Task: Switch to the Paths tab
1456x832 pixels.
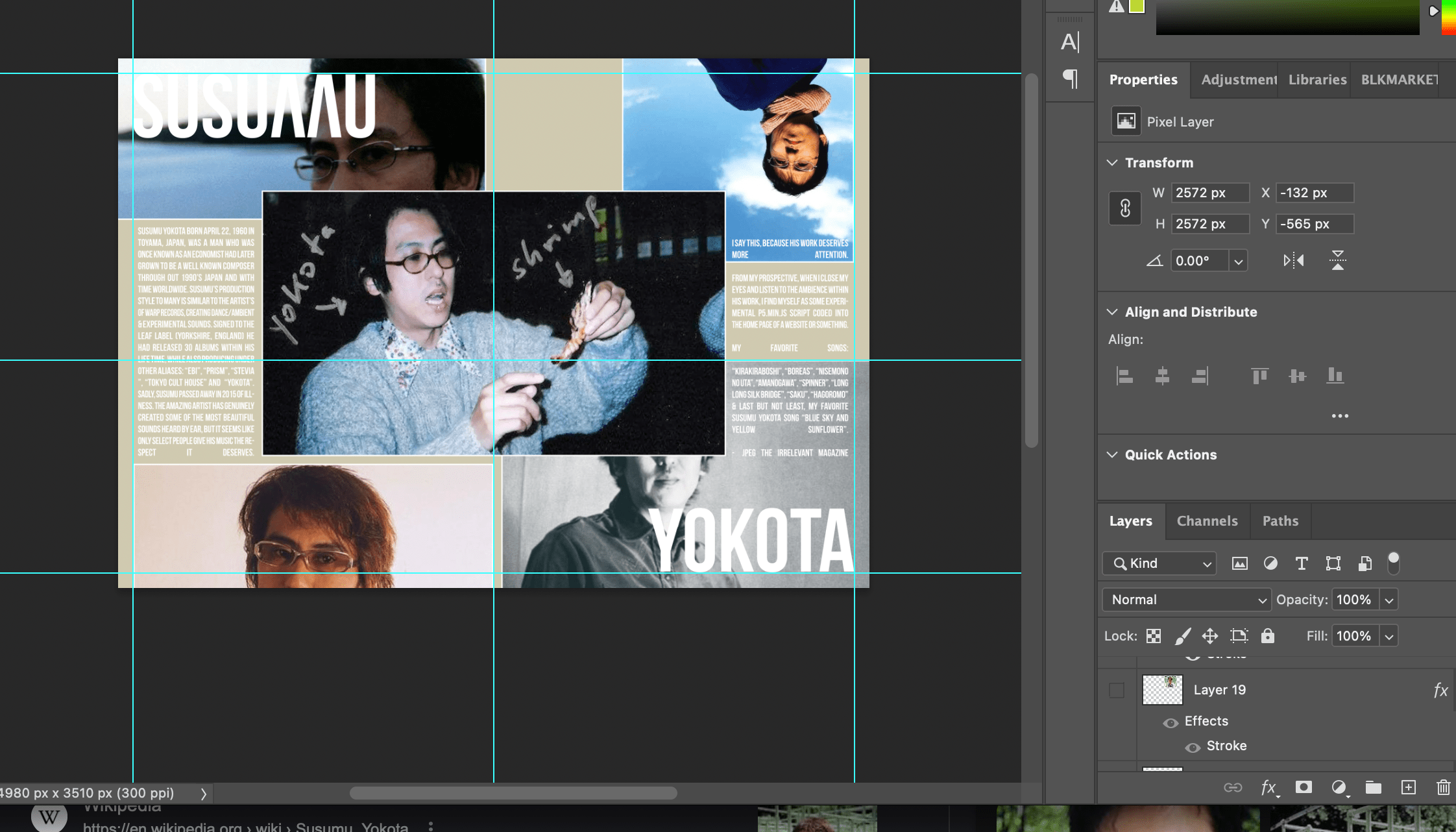Action: (x=1280, y=521)
